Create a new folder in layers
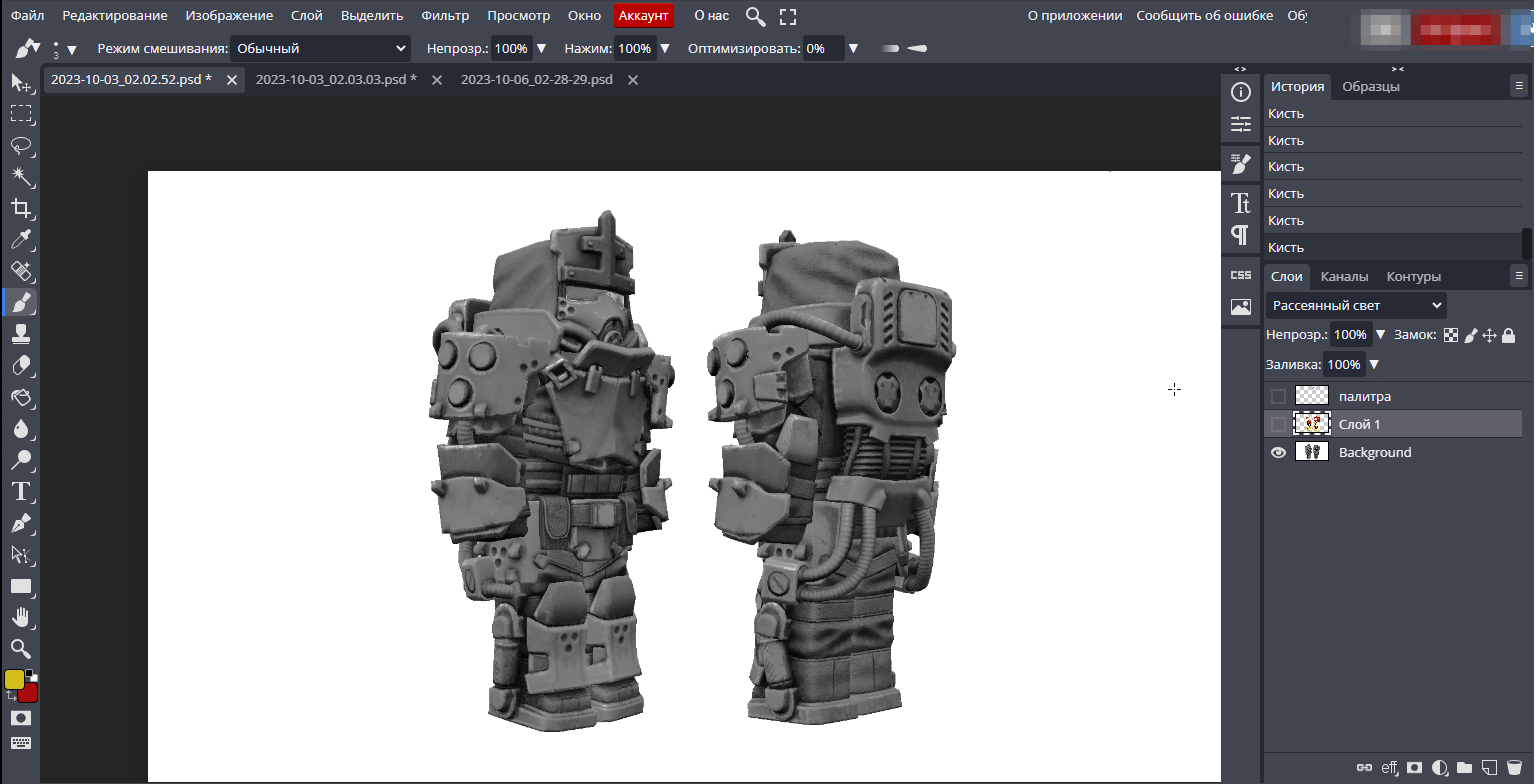 [1465, 768]
